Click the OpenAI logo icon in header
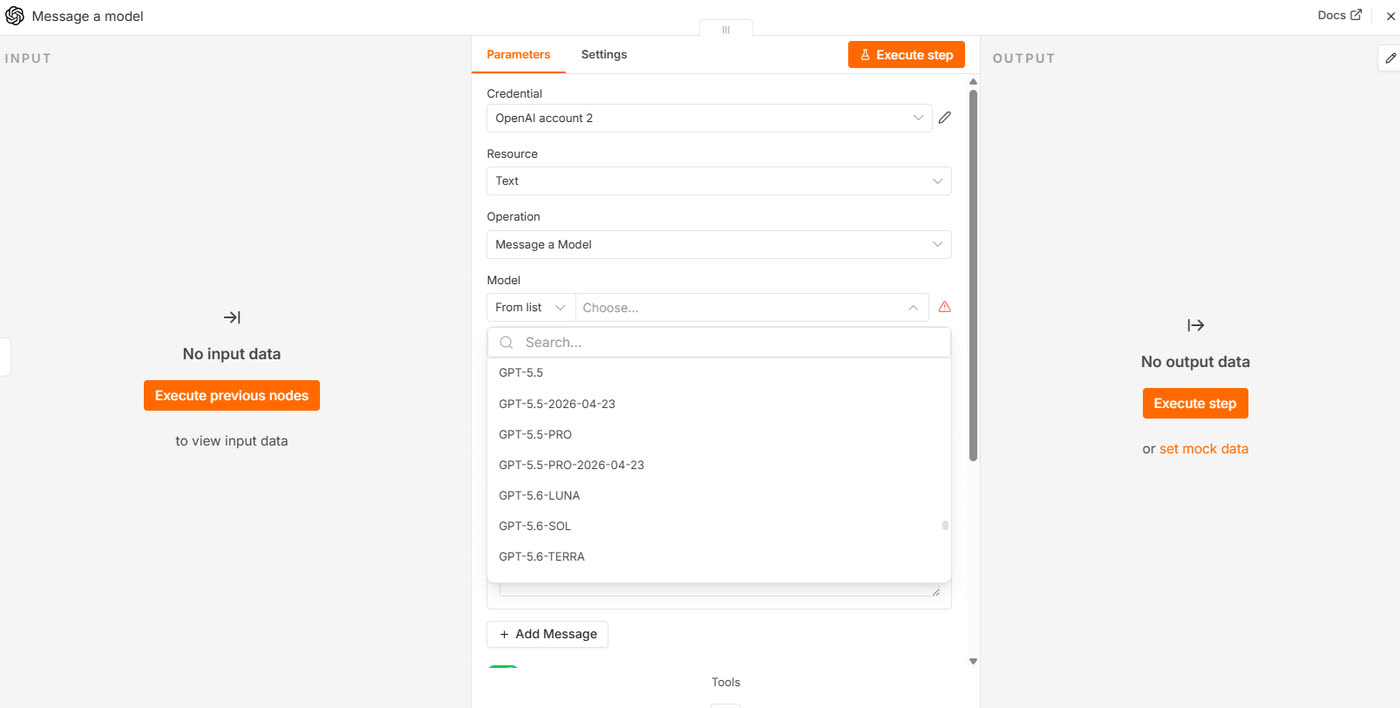Image resolution: width=1400 pixels, height=708 pixels. (x=15, y=16)
